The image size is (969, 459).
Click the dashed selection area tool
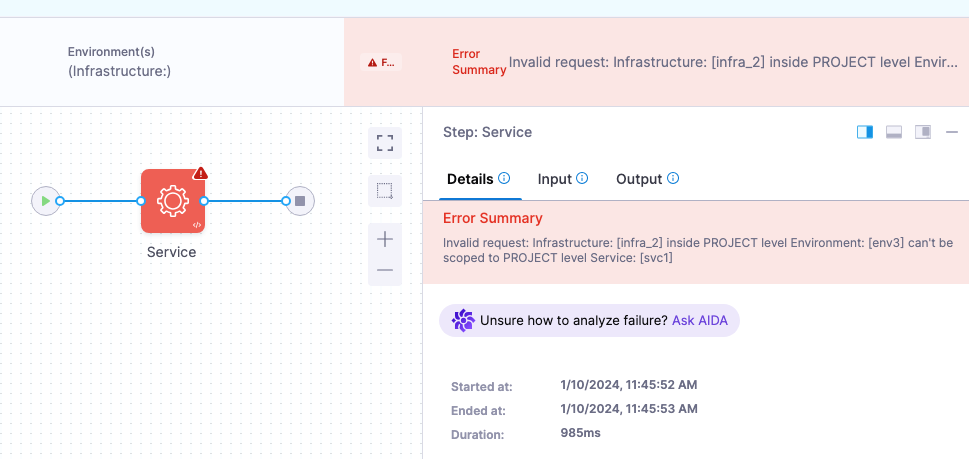pos(385,190)
